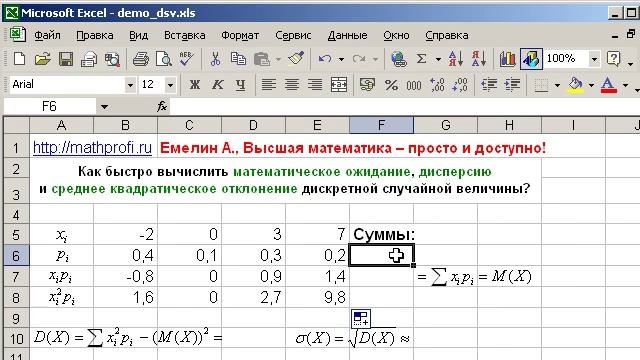Launch the Chart Wizard

[507, 59]
